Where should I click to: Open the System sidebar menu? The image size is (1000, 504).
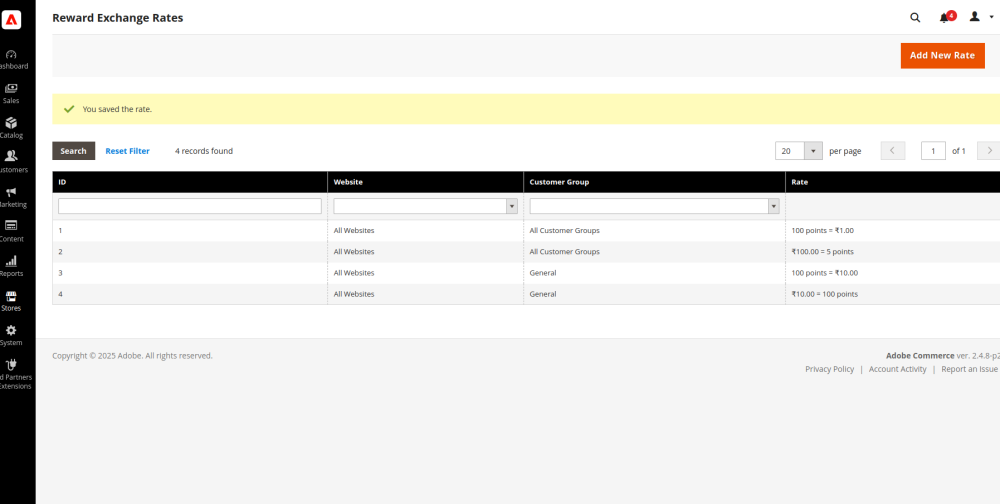tap(11, 332)
